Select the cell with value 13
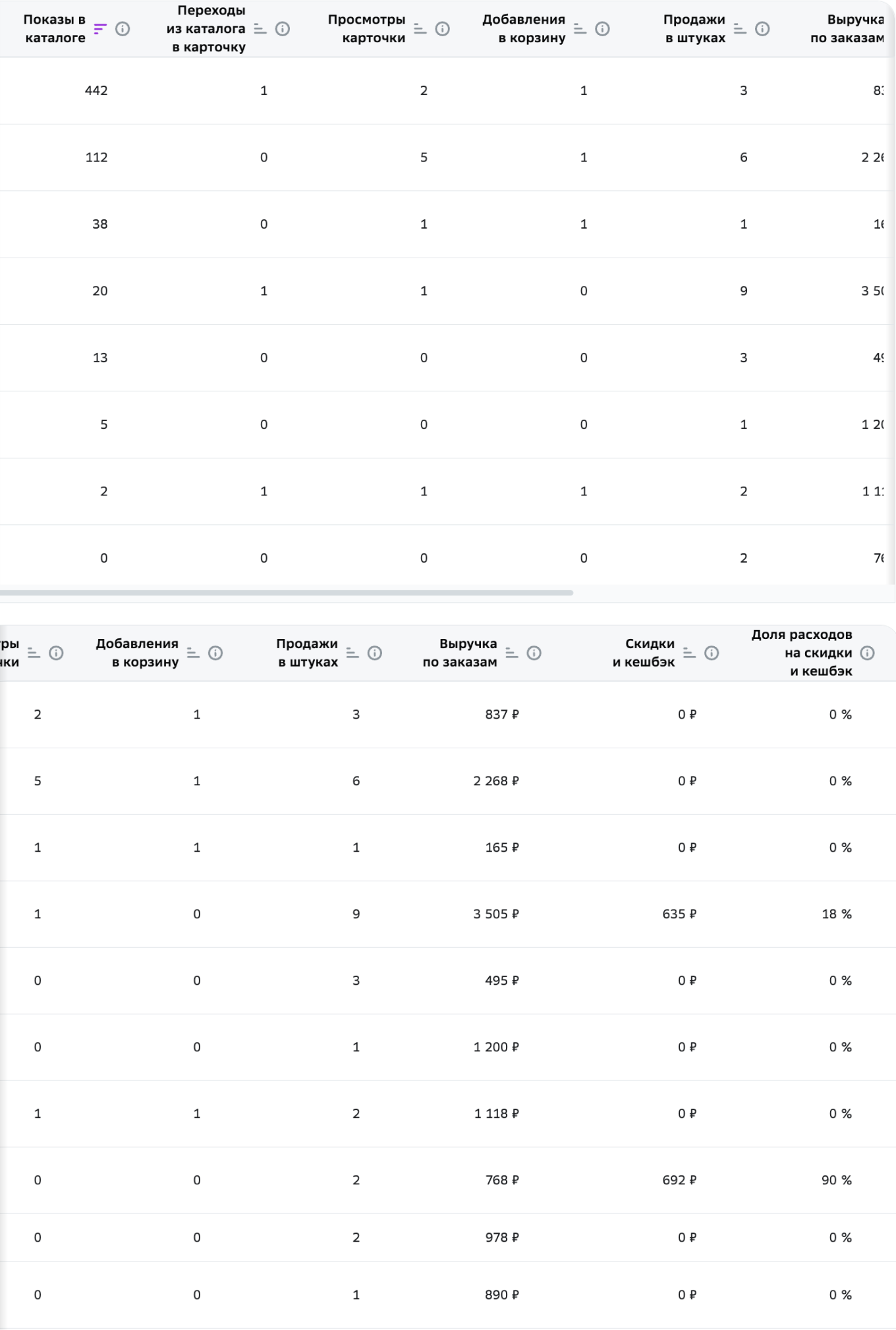Viewport: 896px width, 1330px height. coord(99,358)
